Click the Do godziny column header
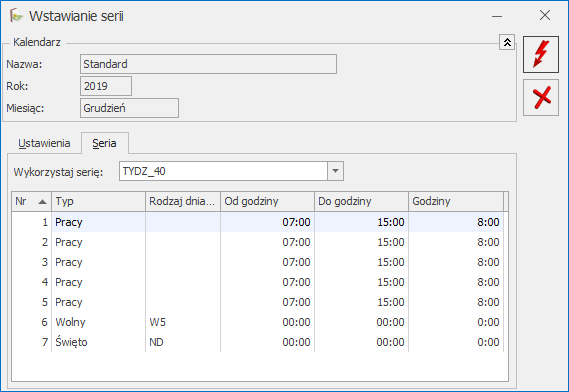The width and height of the screenshot is (569, 392). click(x=361, y=201)
